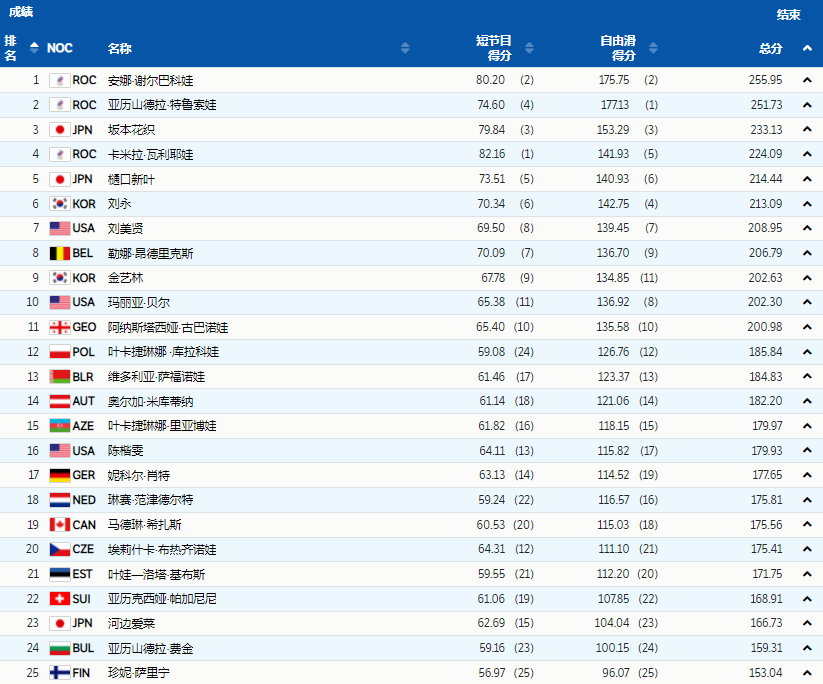Click the Canada flag in row 19
The image size is (823, 684).
click(x=60, y=524)
